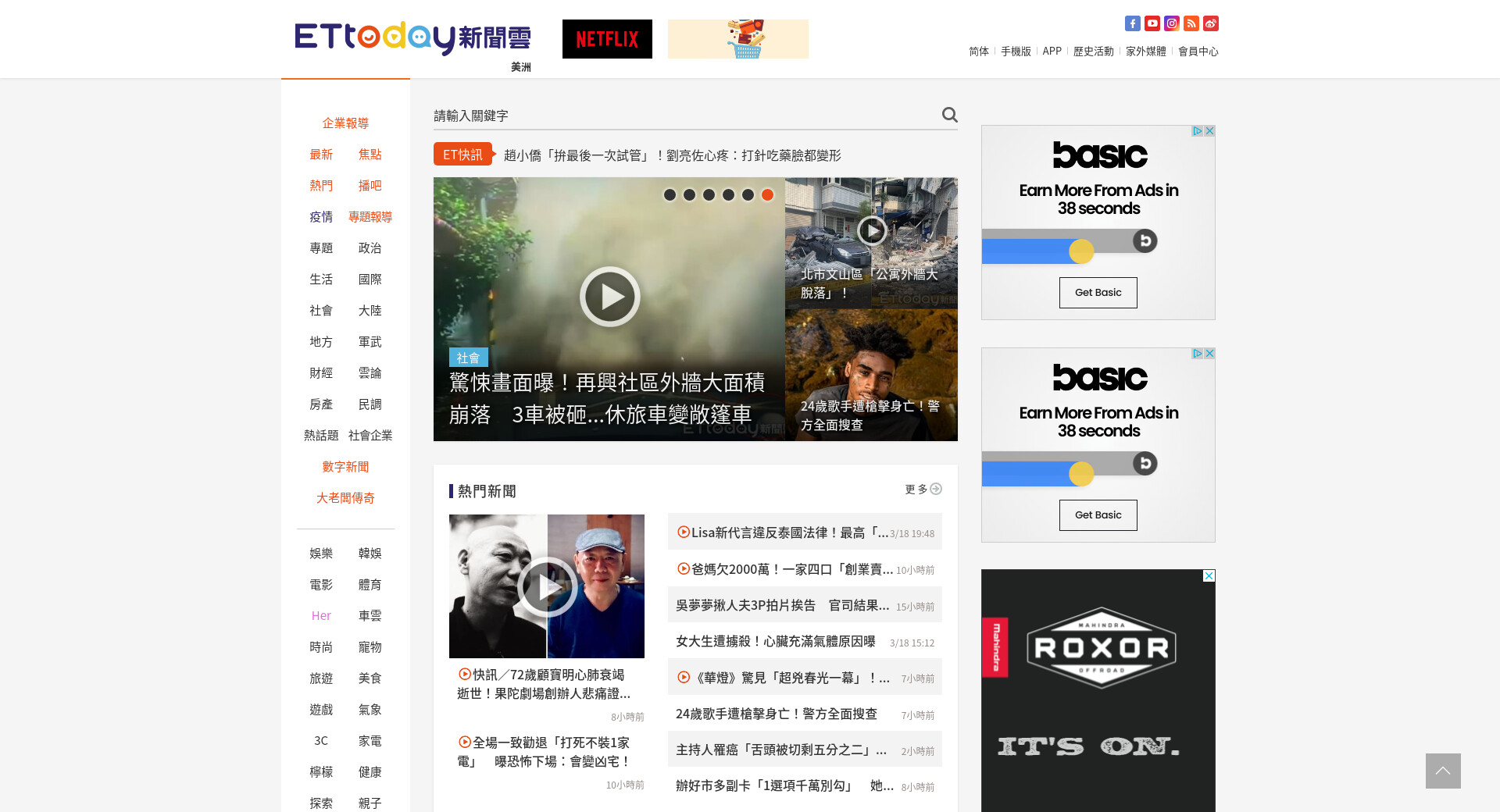
Task: Click the search magnifier icon
Action: click(x=949, y=115)
